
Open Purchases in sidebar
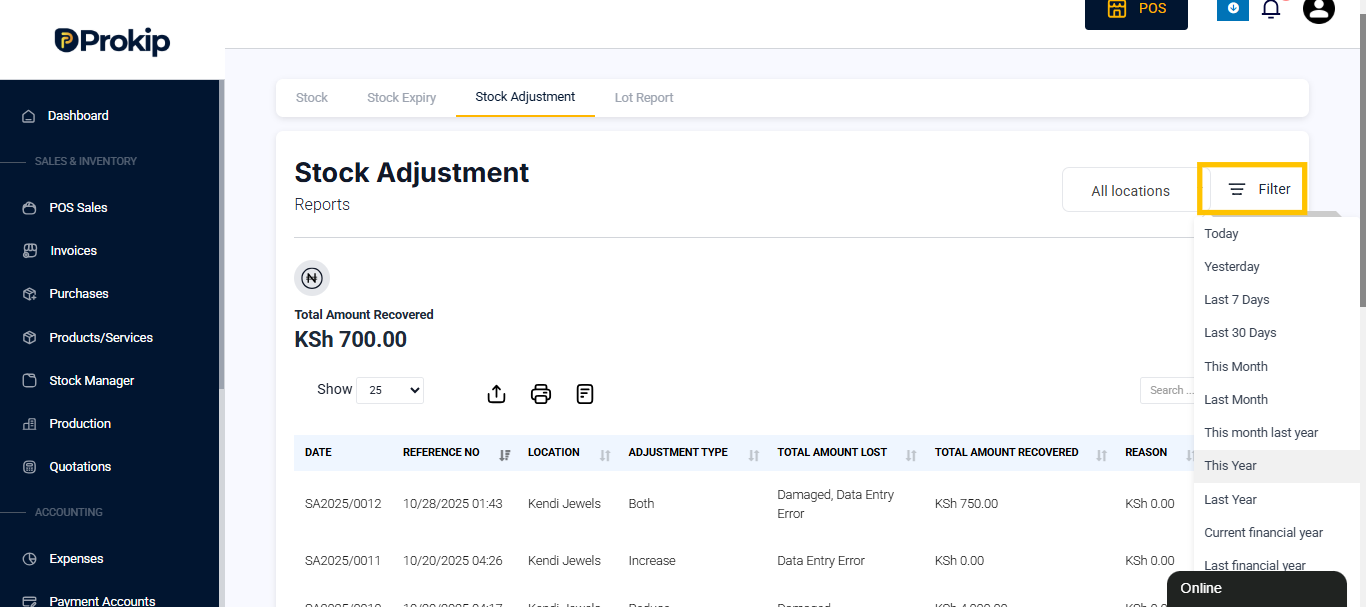click(79, 294)
